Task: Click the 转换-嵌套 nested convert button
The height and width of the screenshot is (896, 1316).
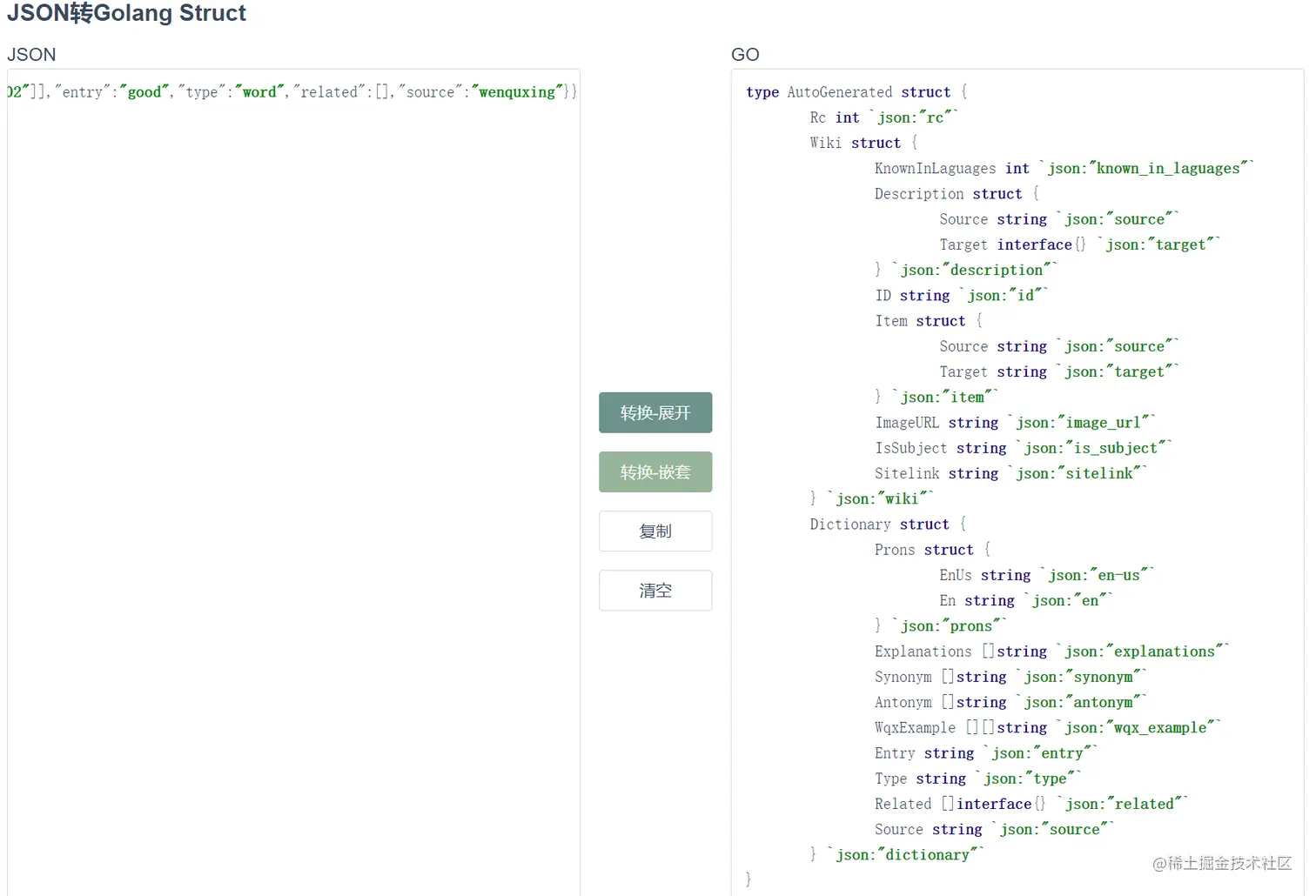Action: pyautogui.click(x=655, y=471)
